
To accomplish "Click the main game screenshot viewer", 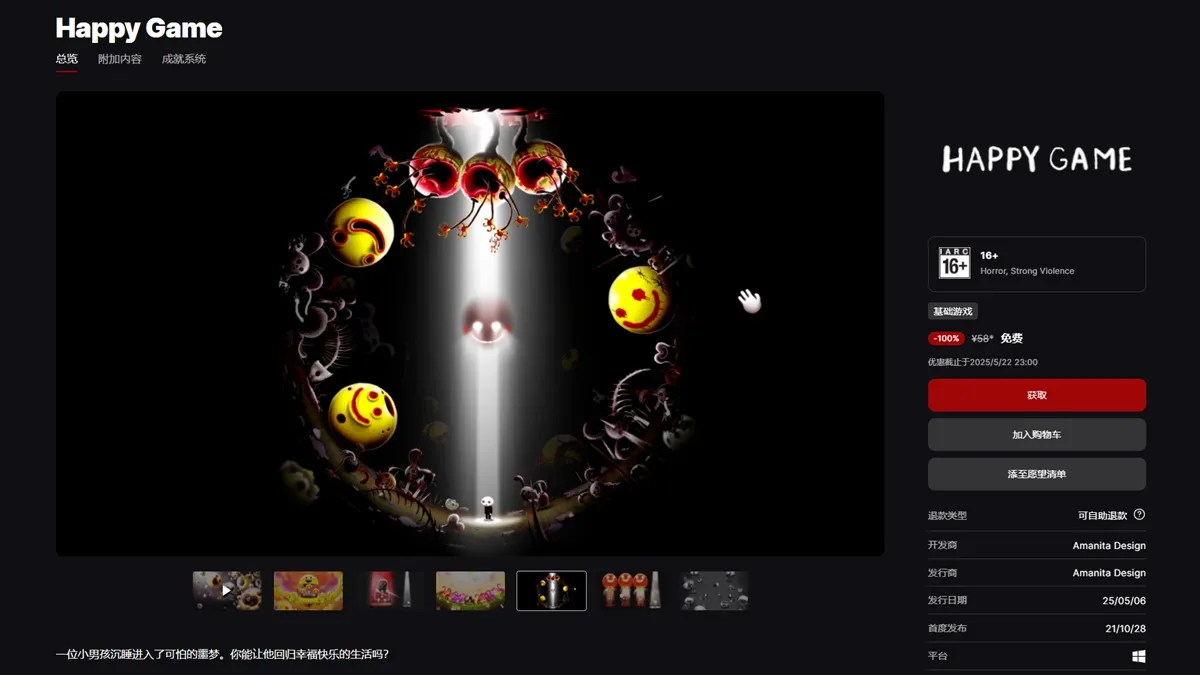I will (470, 324).
